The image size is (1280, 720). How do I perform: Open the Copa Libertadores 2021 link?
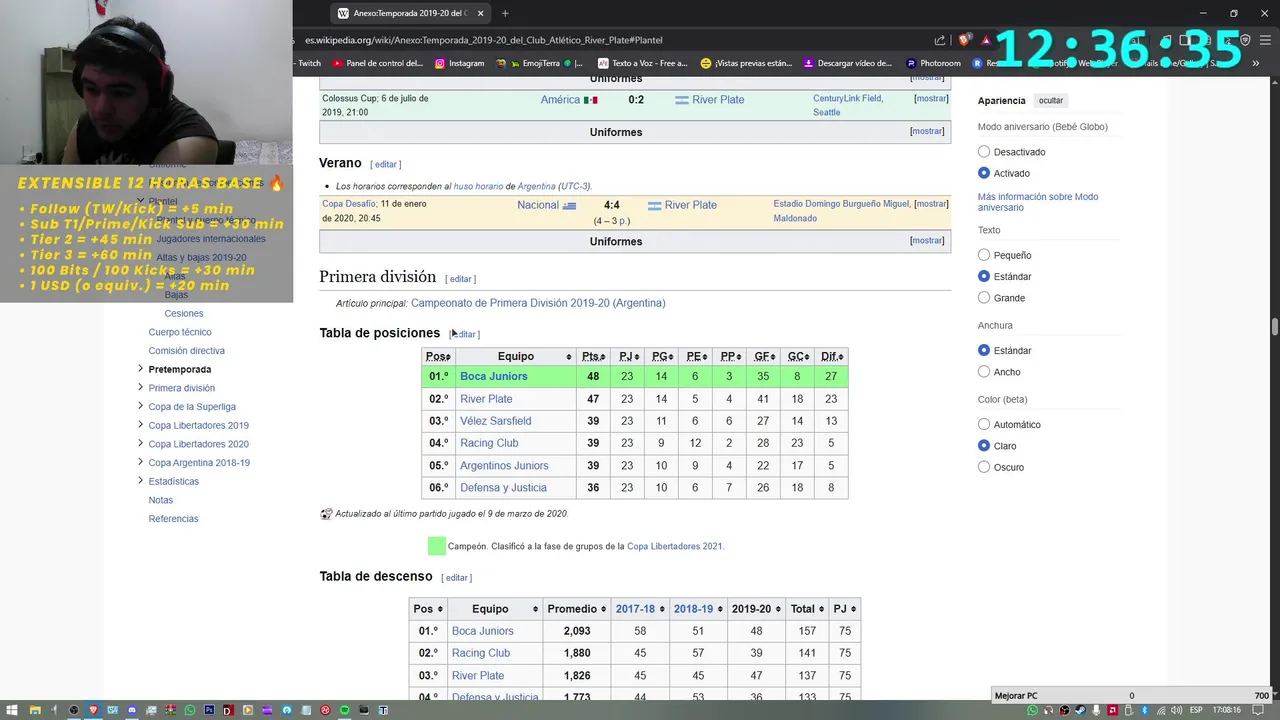click(674, 546)
